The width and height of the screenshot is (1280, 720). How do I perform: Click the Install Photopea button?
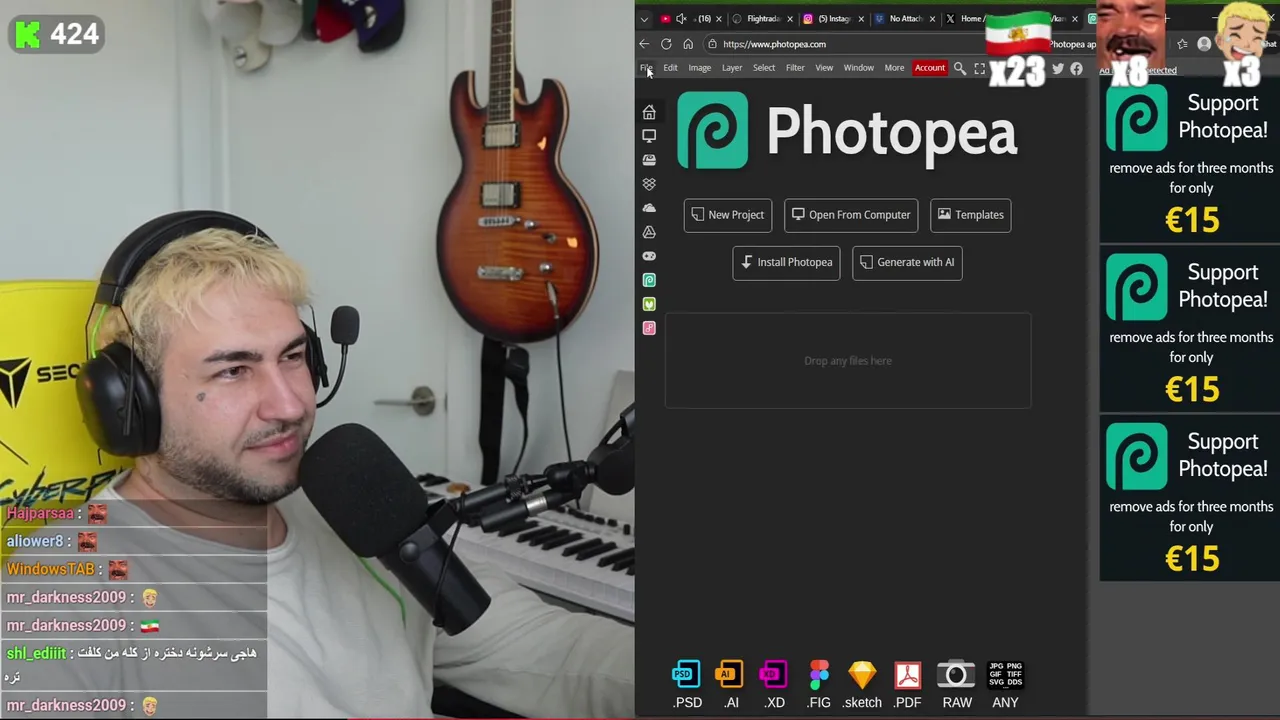(786, 262)
